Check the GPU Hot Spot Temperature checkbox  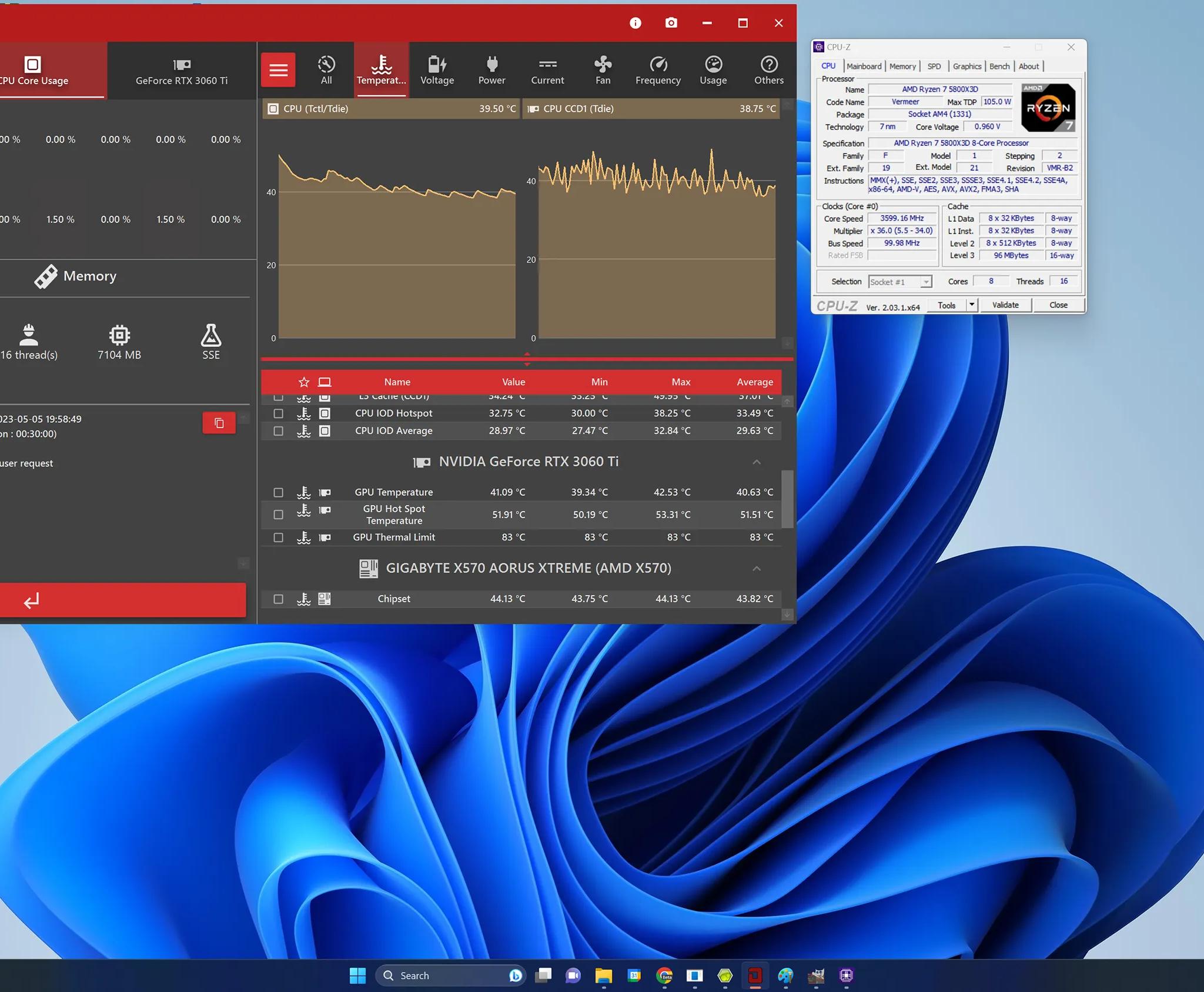tap(279, 515)
